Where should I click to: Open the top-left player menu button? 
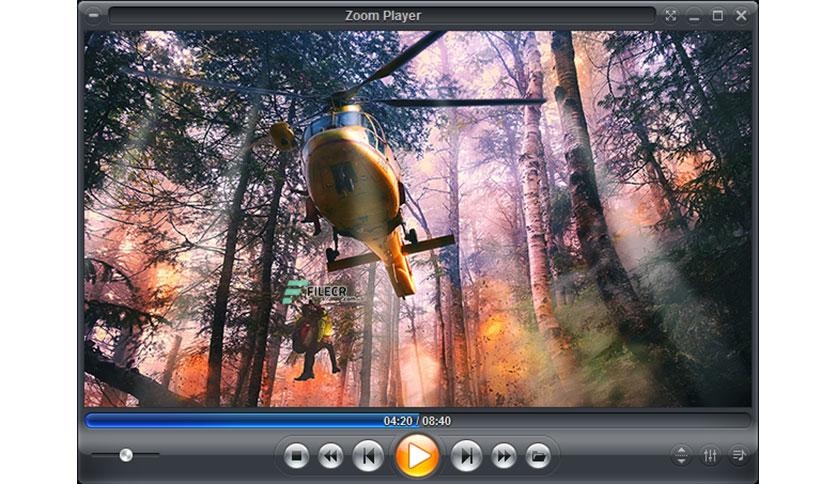tap(93, 15)
